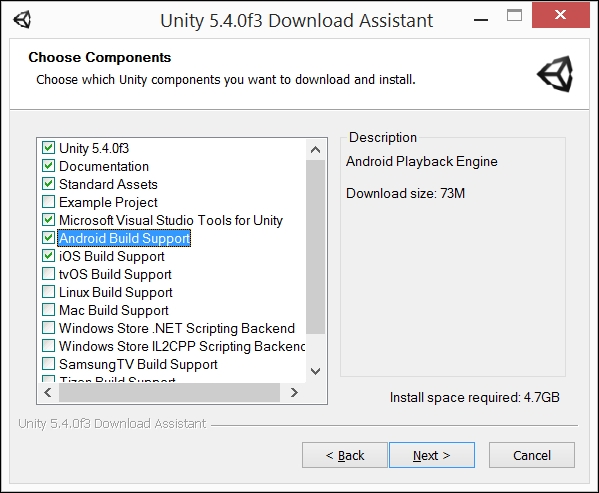Return to previous page with Back

pos(345,455)
